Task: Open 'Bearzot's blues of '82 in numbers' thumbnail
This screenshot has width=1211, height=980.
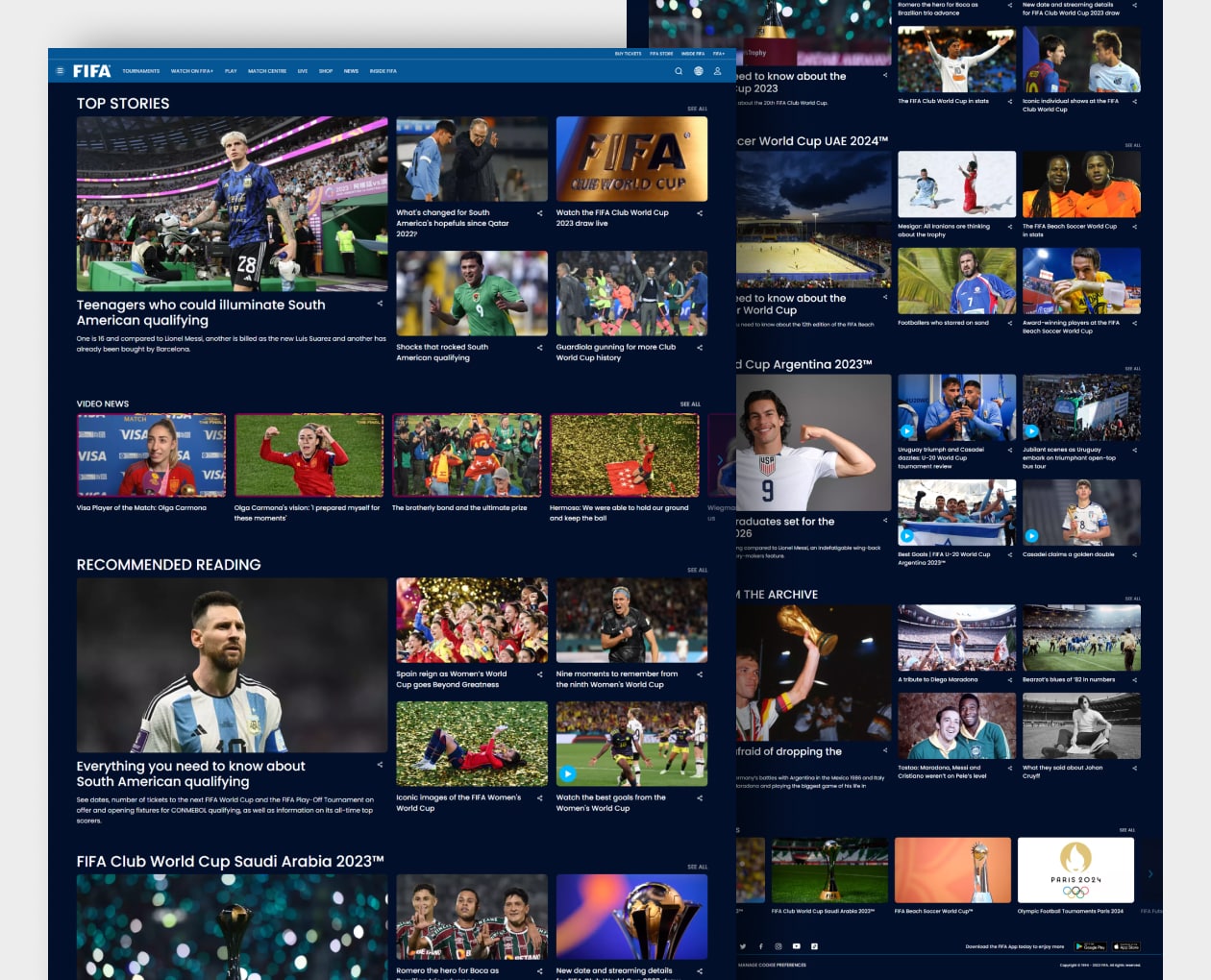Action: pyautogui.click(x=1082, y=638)
